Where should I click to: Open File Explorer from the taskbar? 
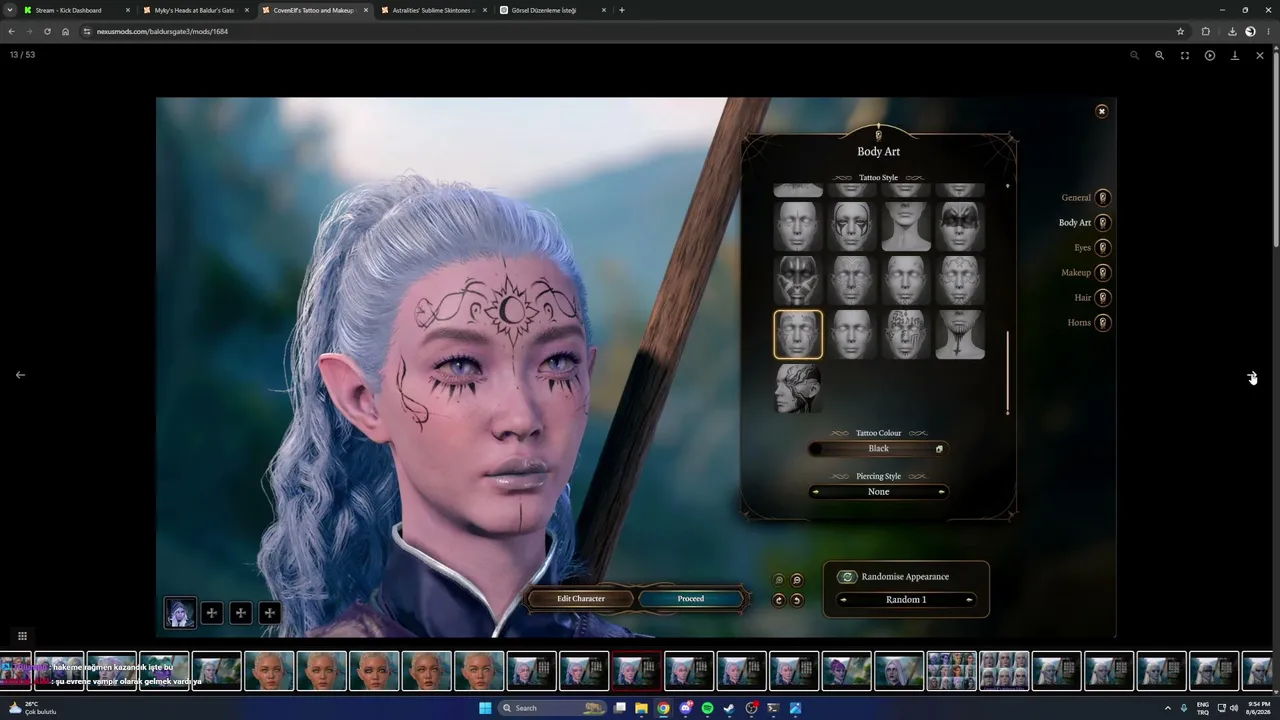641,708
